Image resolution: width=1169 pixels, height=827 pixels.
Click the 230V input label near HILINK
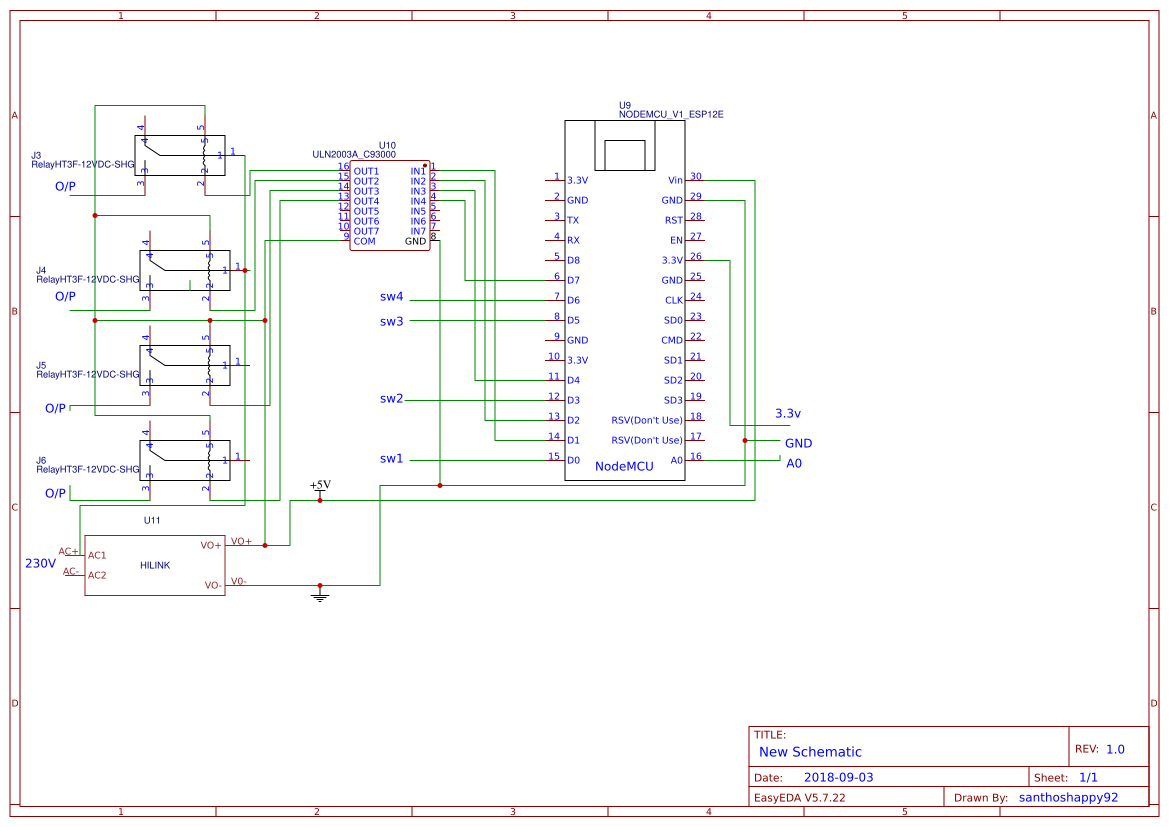click(x=40, y=564)
